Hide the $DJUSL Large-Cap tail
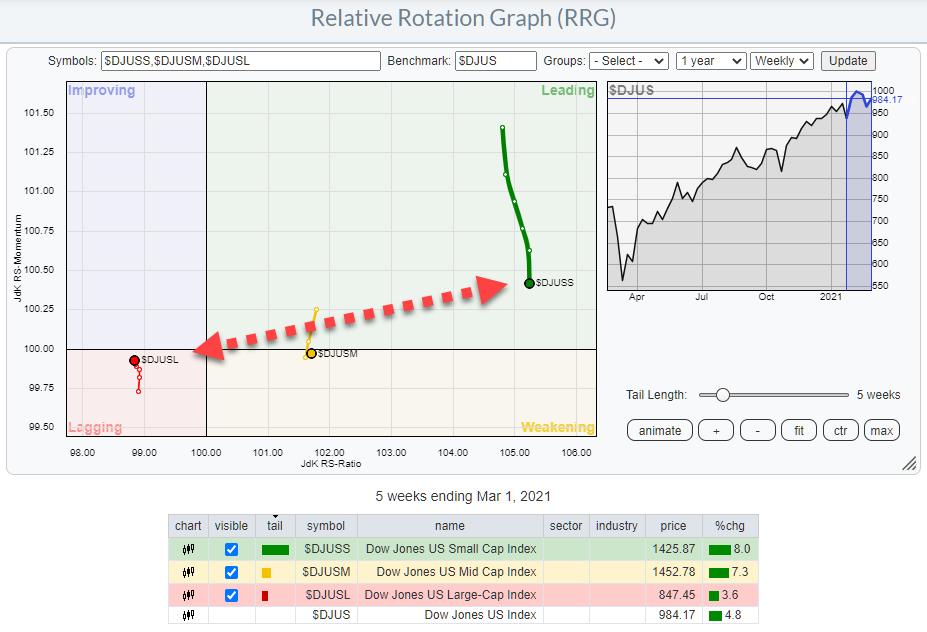The height and width of the screenshot is (632, 927). 231,594
